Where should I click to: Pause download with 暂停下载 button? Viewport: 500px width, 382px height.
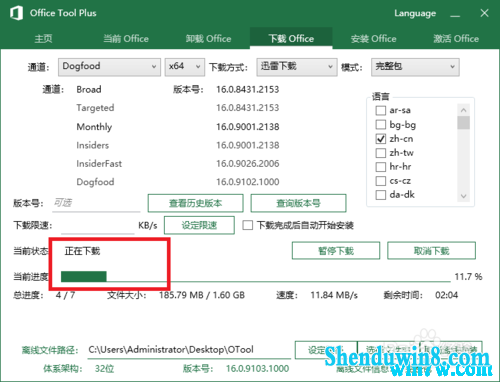336,251
